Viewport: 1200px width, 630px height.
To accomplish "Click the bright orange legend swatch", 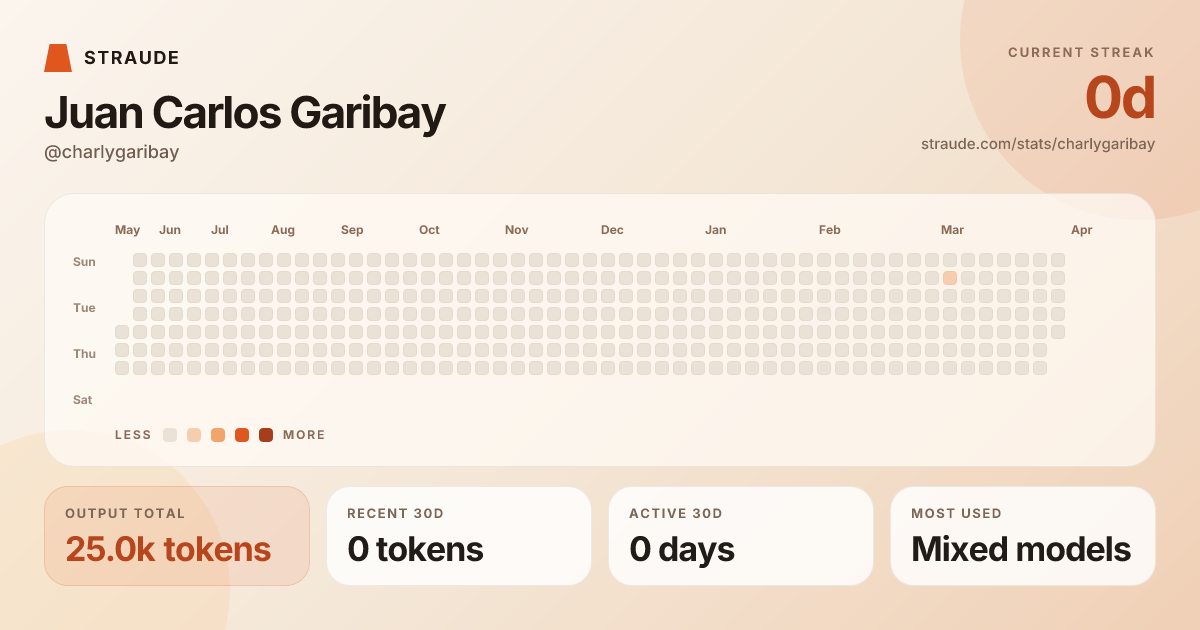I will point(242,435).
